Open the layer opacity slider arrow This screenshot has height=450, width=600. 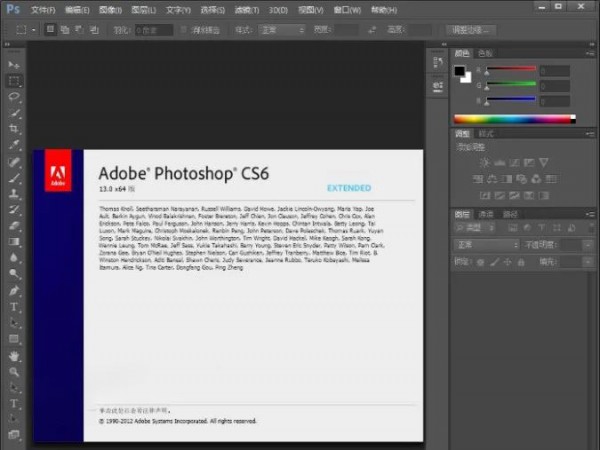587,245
